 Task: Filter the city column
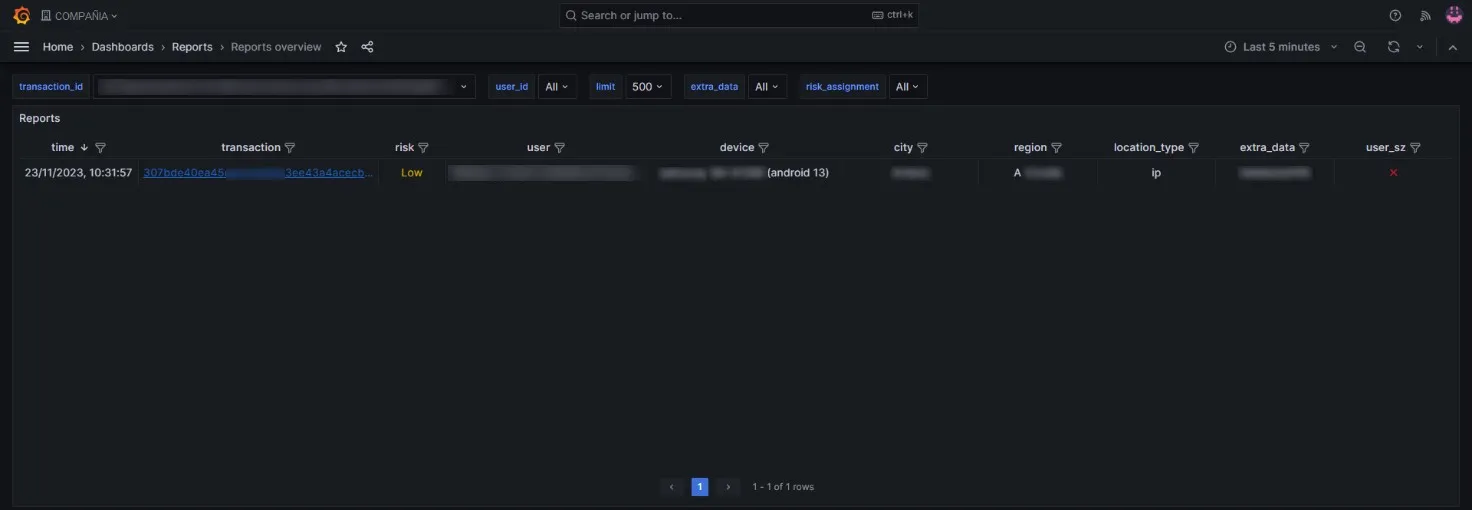click(922, 148)
